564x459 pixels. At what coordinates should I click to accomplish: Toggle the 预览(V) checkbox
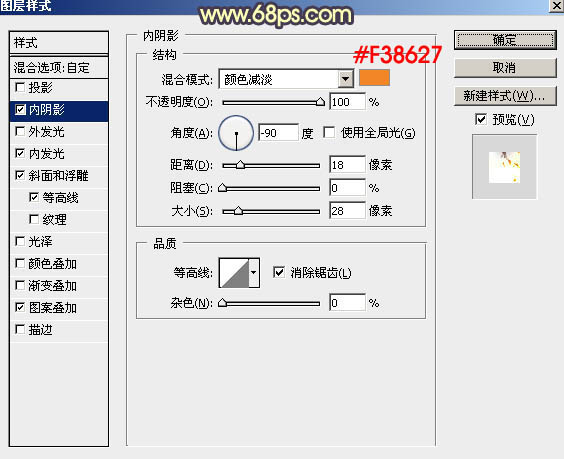481,119
